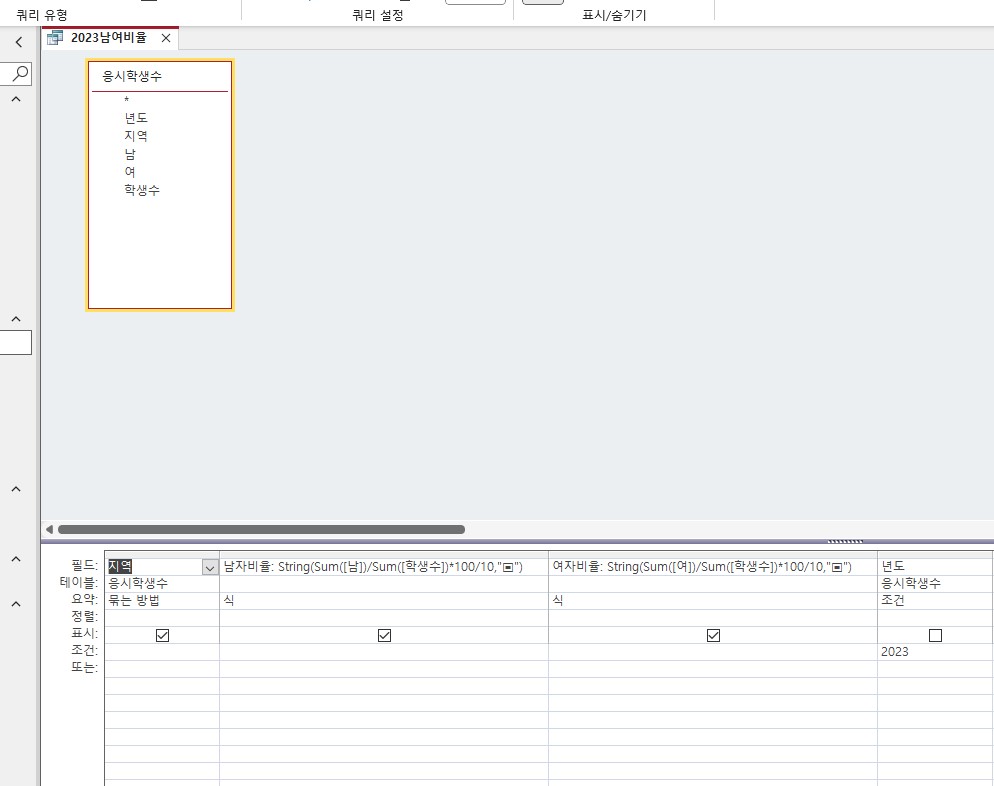Viewport: 994px width, 786px height.
Task: Click the navigation pane search magnifier icon
Action: pyautogui.click(x=20, y=73)
